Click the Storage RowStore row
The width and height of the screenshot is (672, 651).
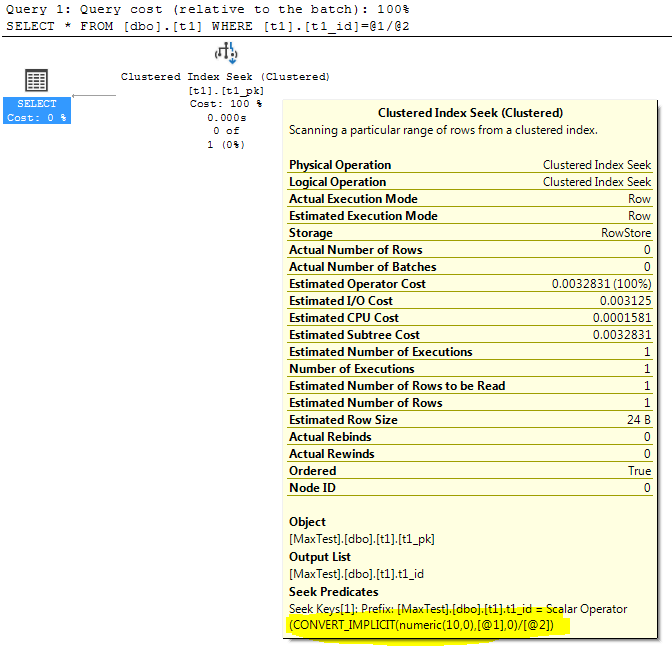point(470,233)
